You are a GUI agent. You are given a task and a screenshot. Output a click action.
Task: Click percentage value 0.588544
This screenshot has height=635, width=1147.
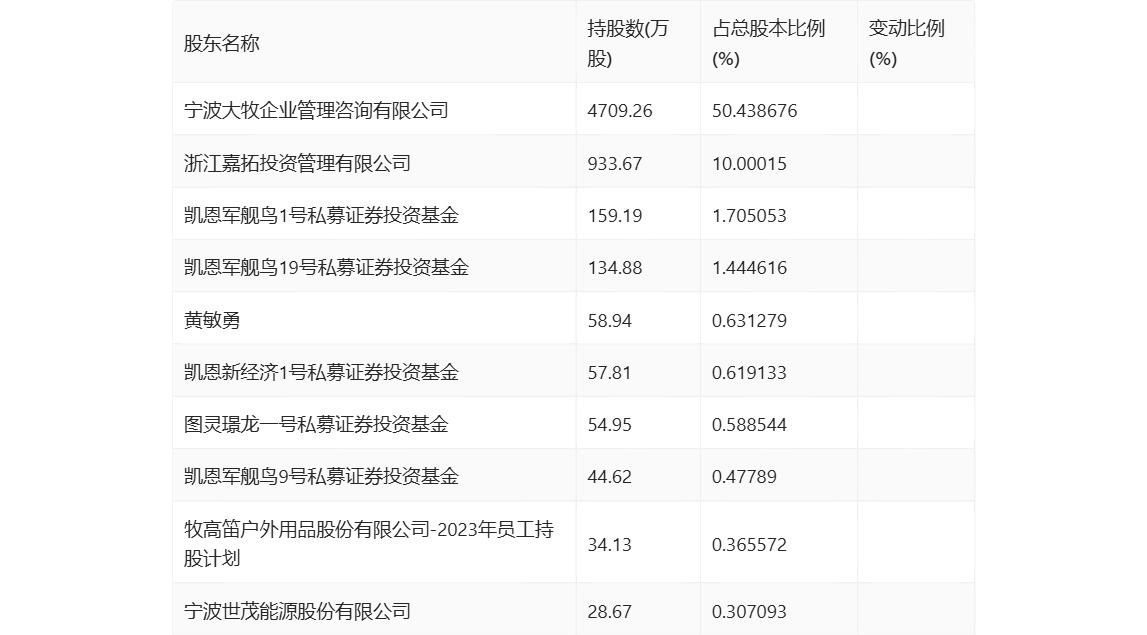pyautogui.click(x=749, y=425)
